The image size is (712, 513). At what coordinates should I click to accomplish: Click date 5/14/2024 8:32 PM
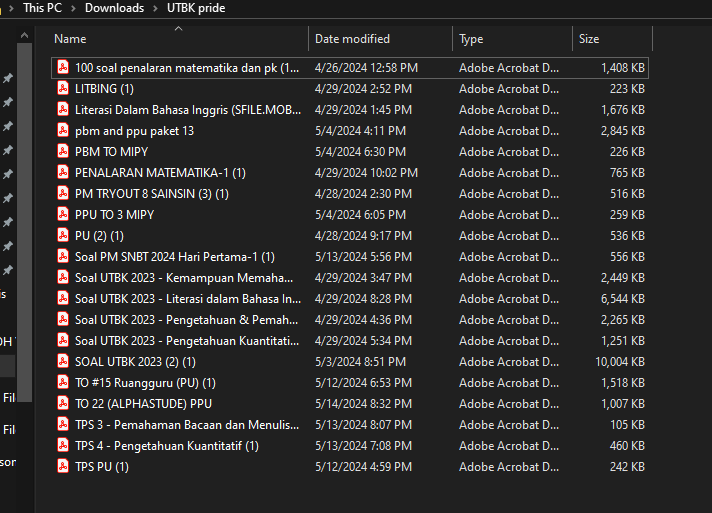tap(363, 404)
